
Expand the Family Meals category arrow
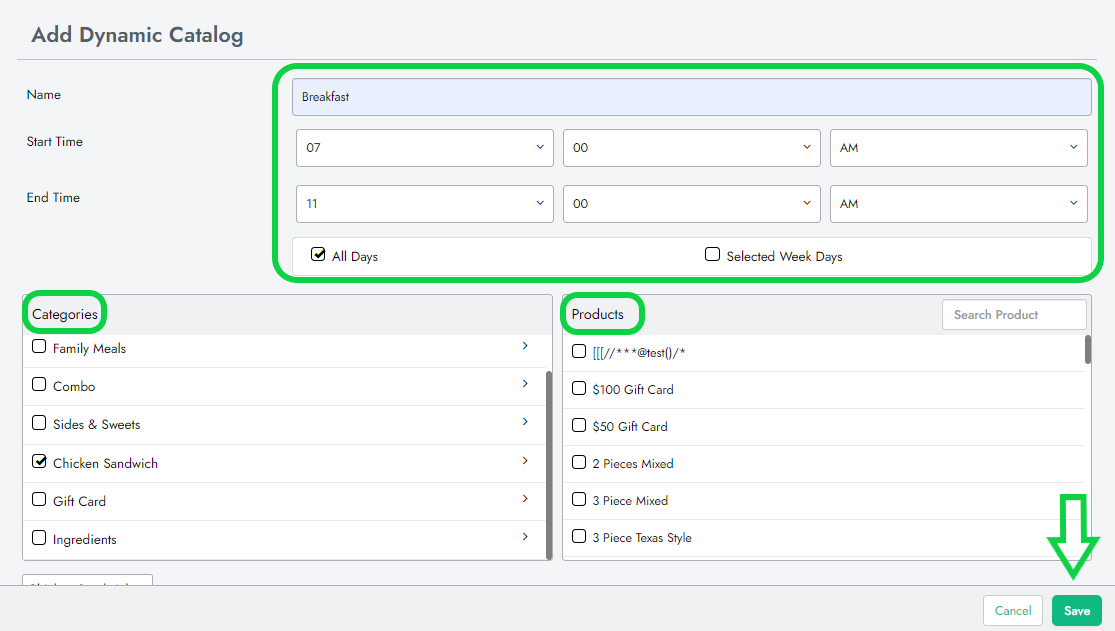525,346
